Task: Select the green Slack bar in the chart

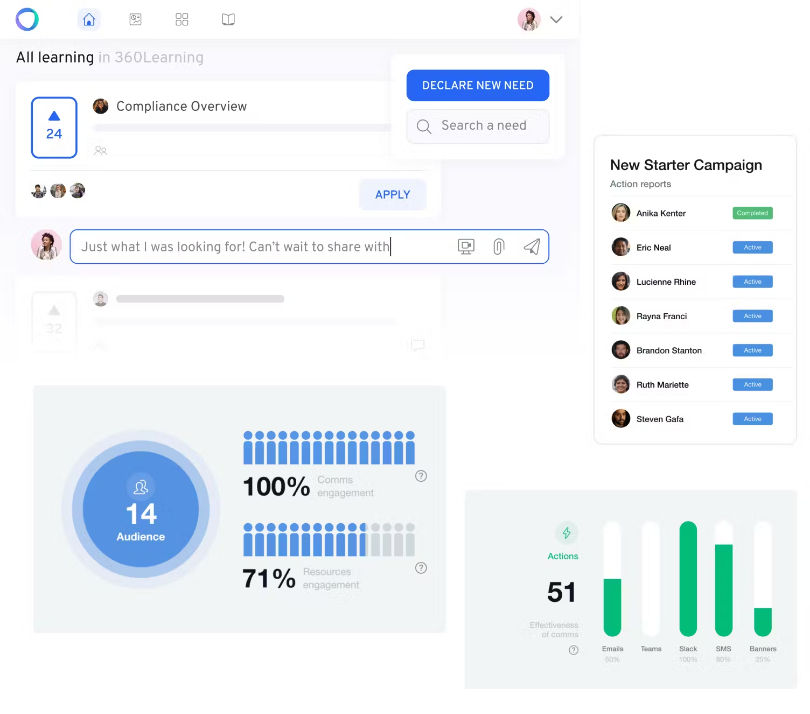Action: tap(687, 580)
